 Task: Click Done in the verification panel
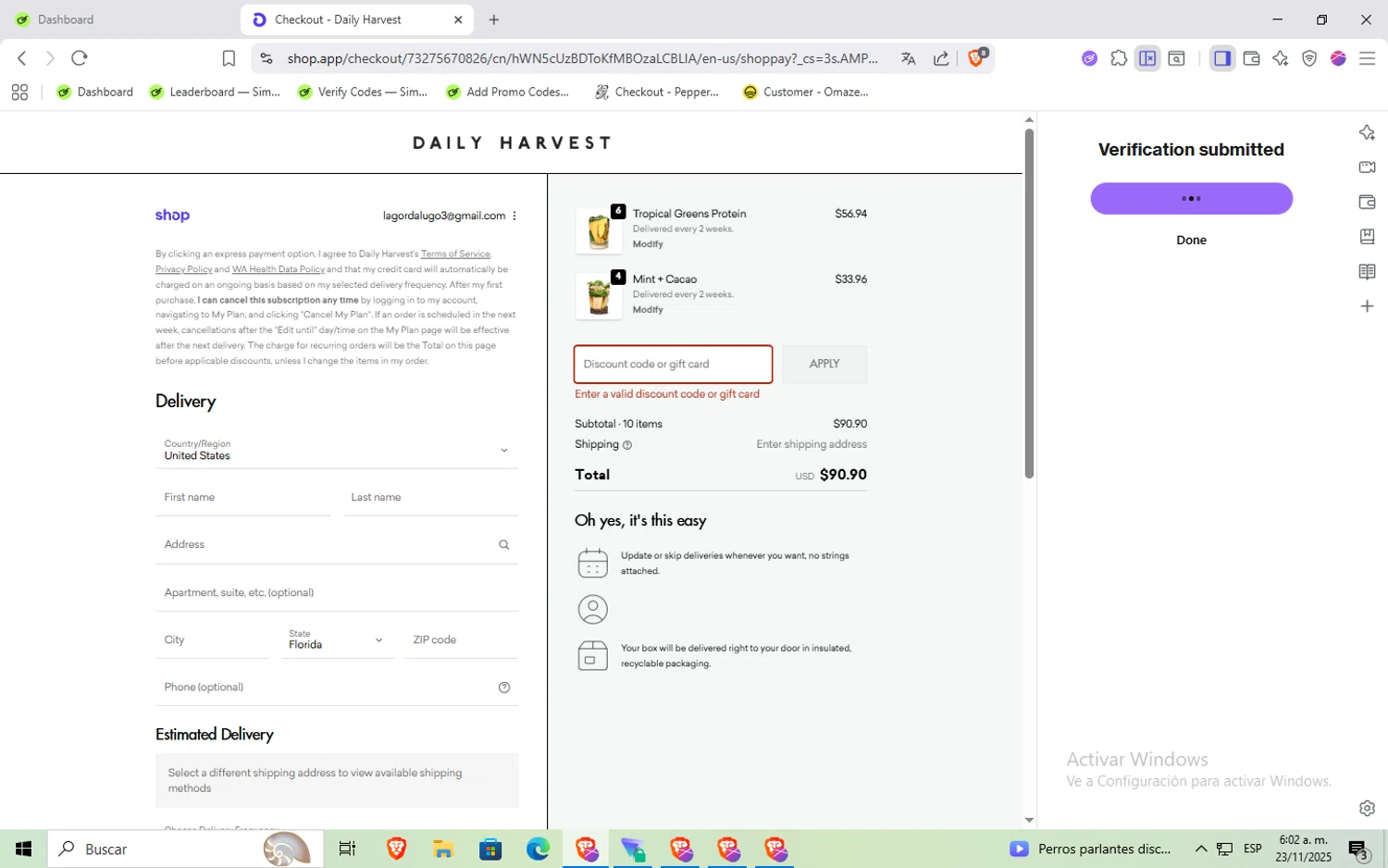[1191, 240]
